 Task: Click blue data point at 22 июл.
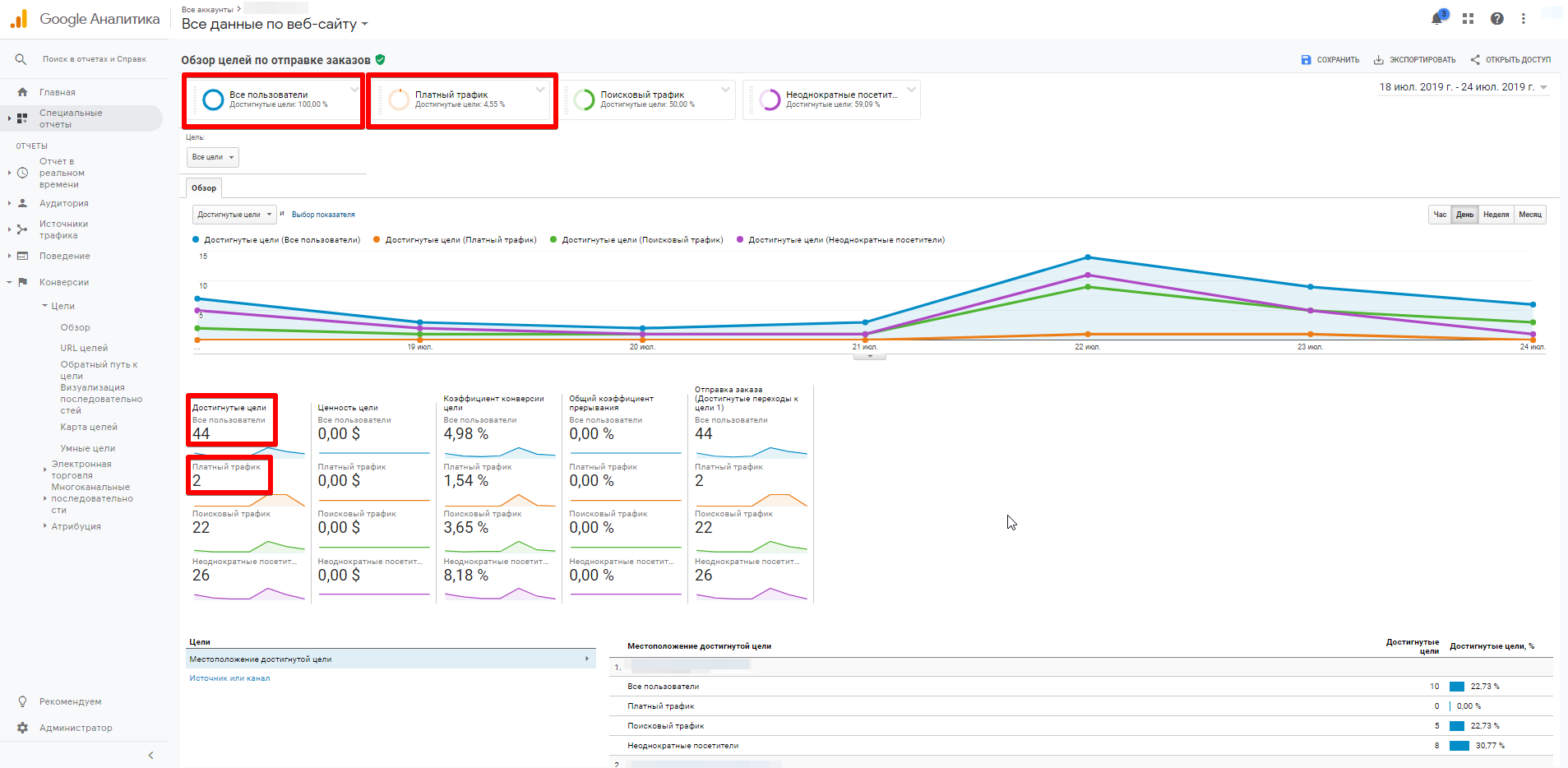(x=1088, y=257)
